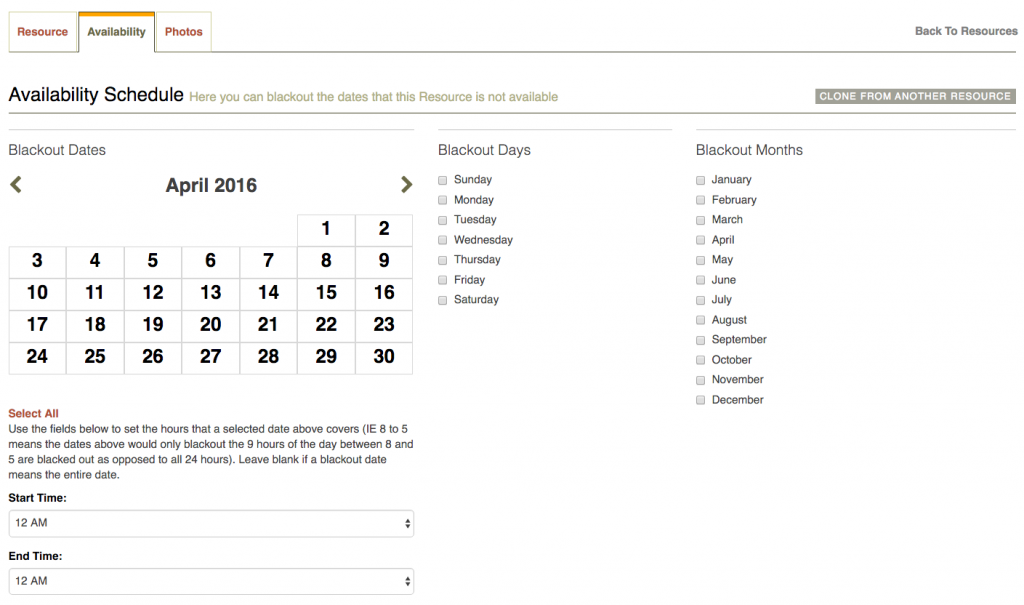
Task: Choose April 30 as a blackout date
Action: pyautogui.click(x=384, y=357)
